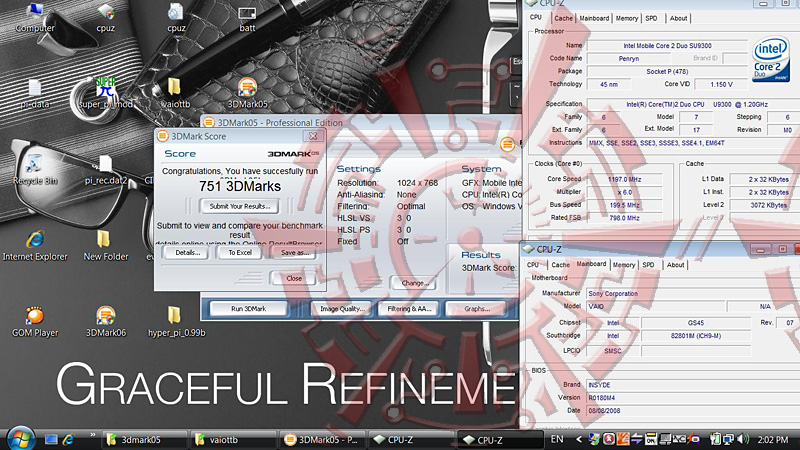Launch Internet Explorer desktop shortcut

(x=35, y=246)
